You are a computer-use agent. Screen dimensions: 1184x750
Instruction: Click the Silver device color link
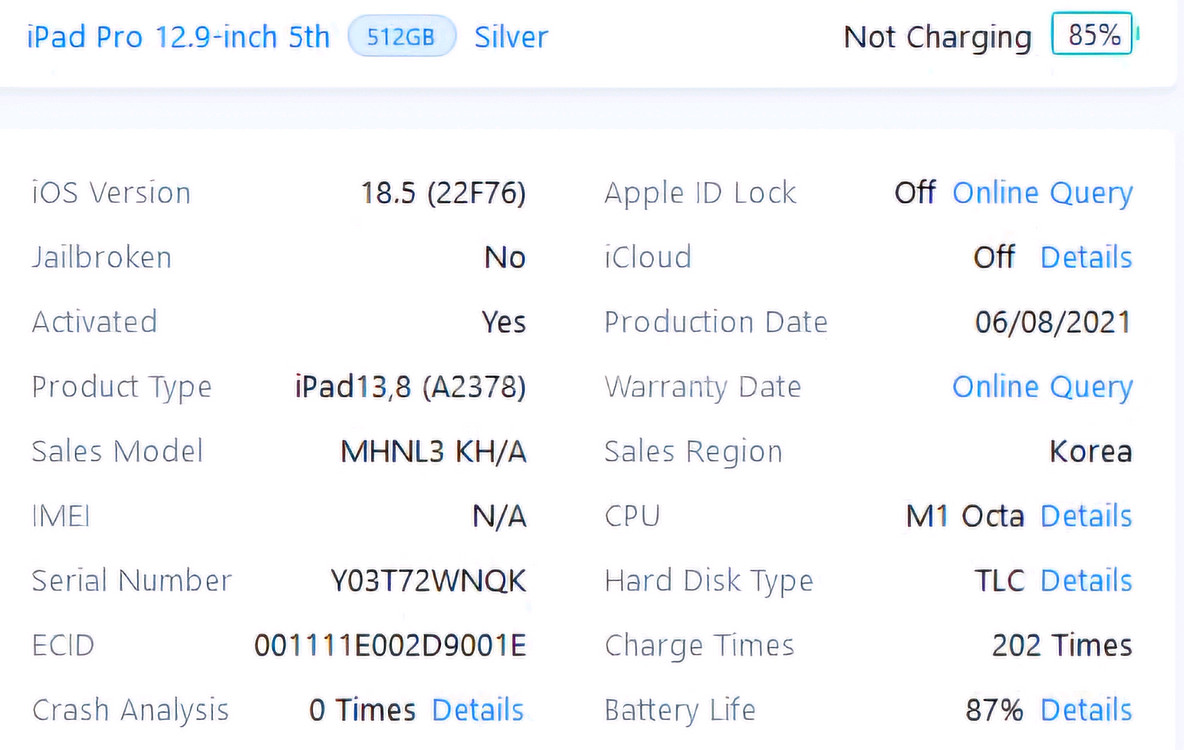point(511,37)
